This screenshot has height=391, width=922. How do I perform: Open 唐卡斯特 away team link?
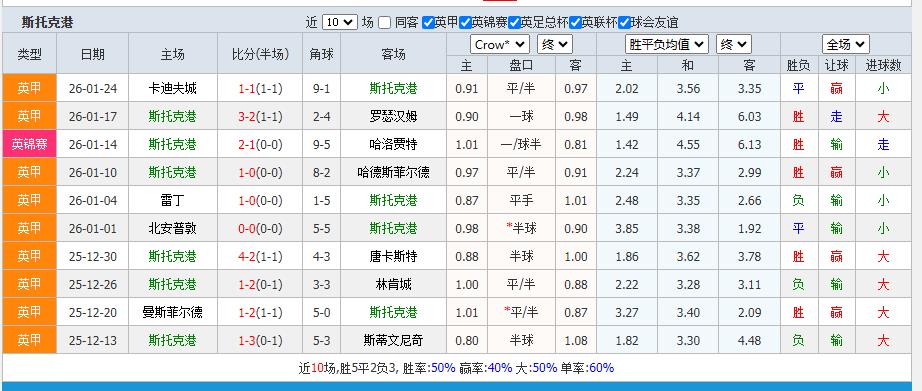393,256
